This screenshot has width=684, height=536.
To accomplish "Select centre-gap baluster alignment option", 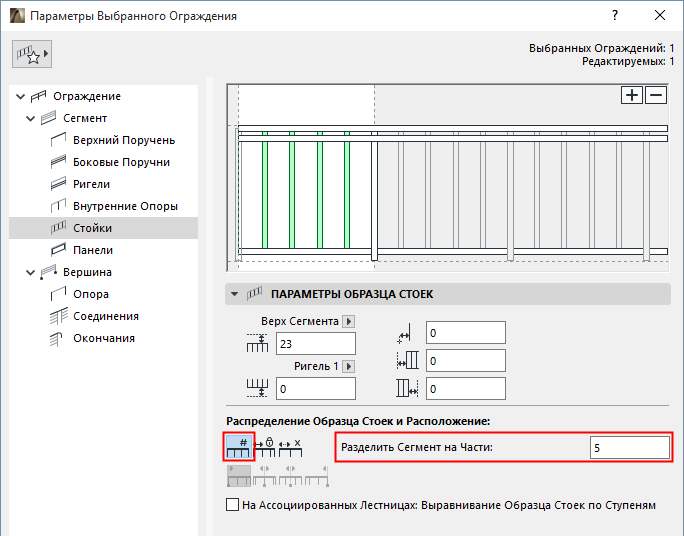I will tap(290, 476).
